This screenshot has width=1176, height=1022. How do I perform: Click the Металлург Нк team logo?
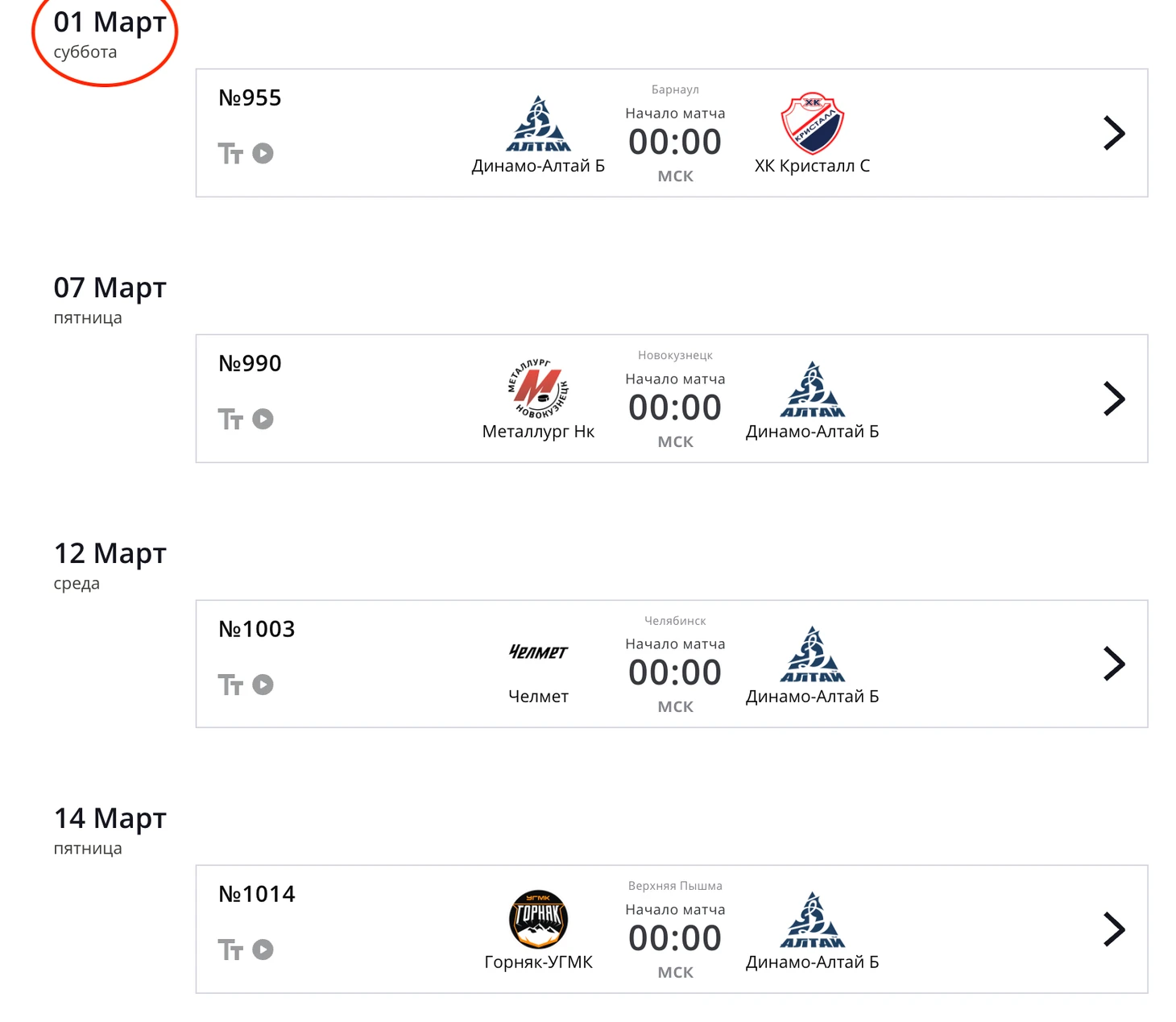coord(538,389)
